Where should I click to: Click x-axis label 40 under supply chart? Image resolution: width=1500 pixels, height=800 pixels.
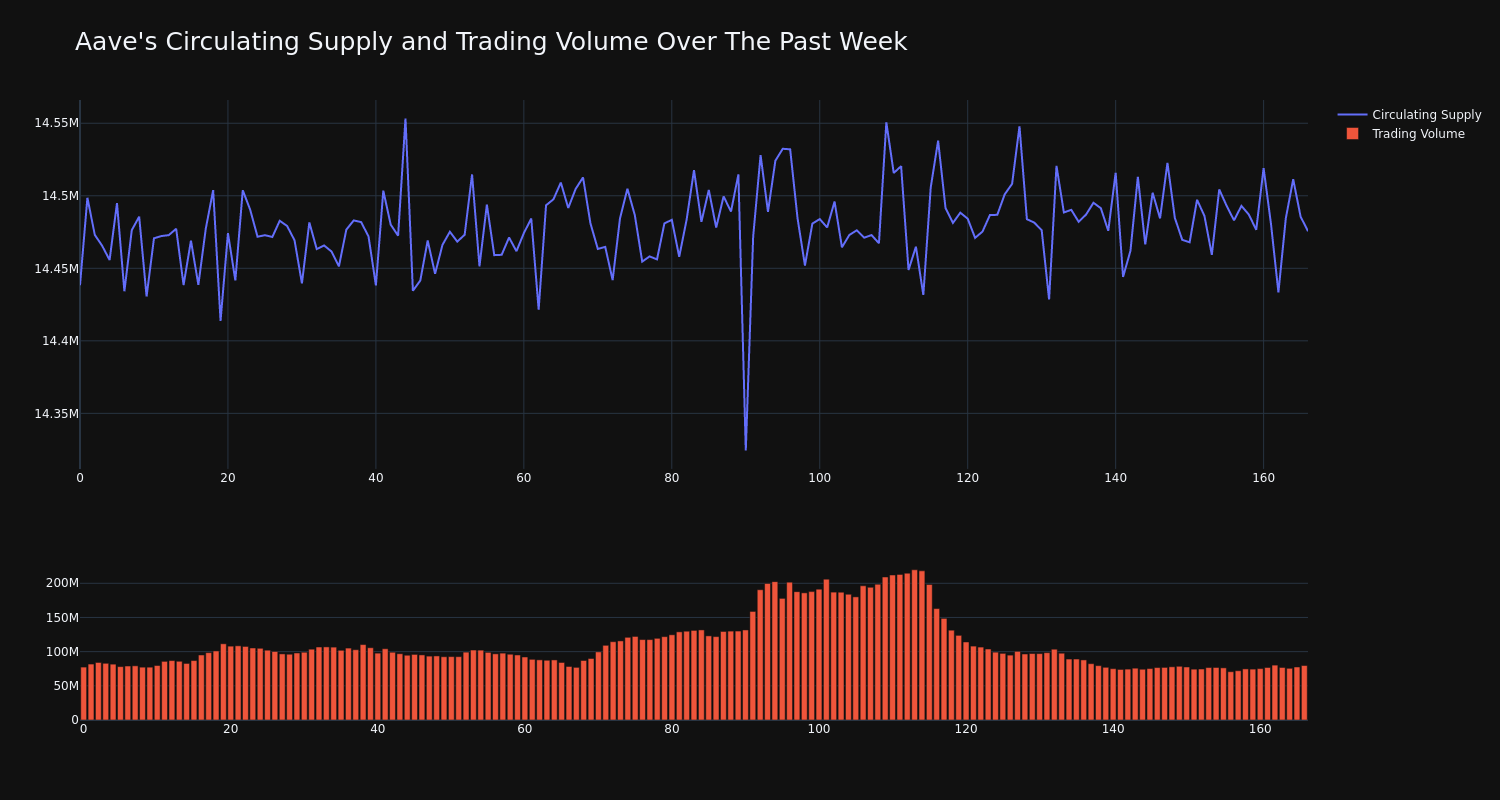[x=376, y=478]
